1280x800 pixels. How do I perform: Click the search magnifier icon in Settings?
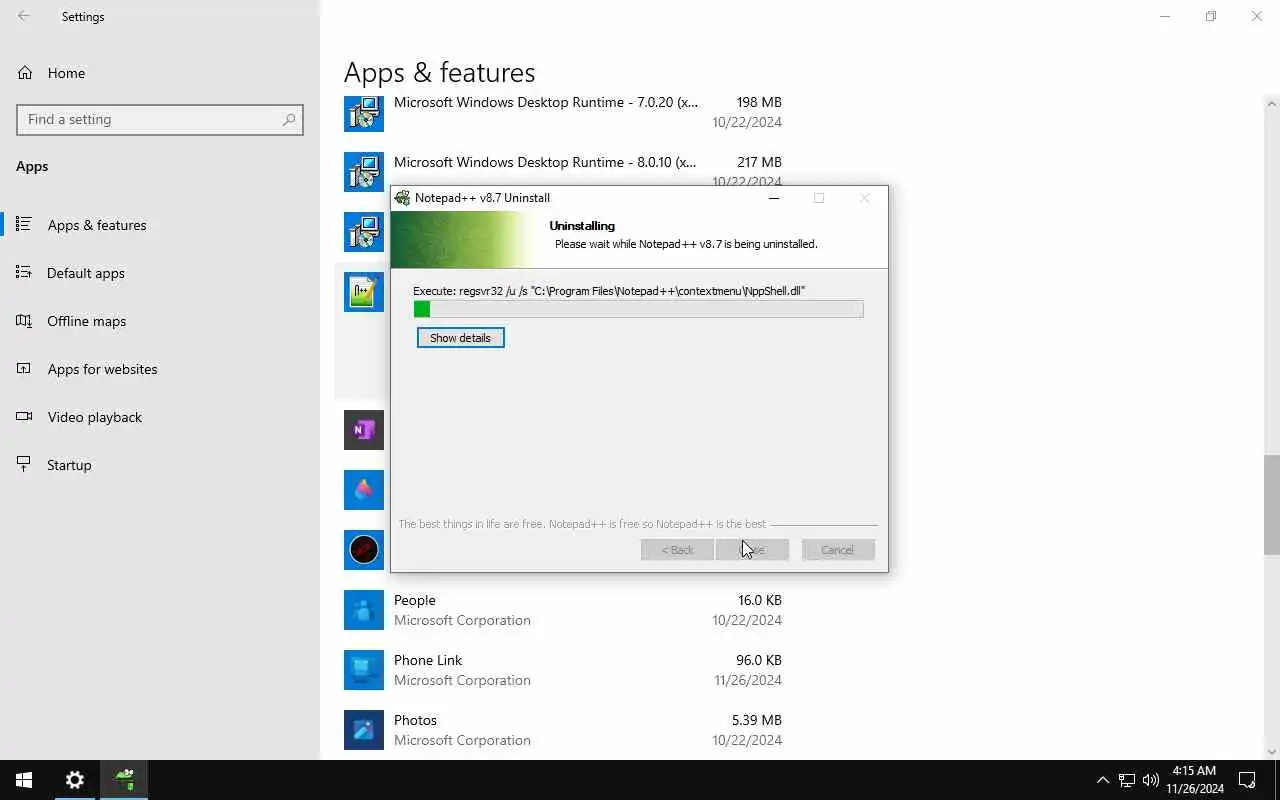289,119
